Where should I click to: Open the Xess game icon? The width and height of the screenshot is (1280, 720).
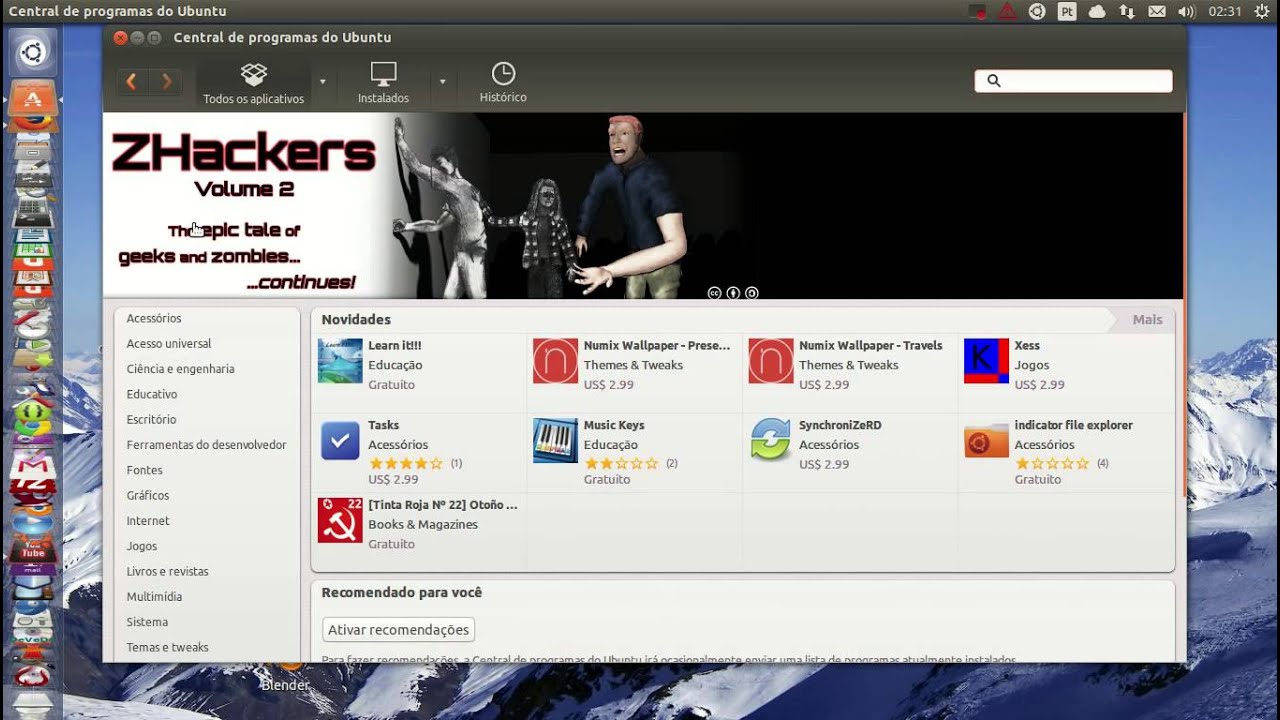click(986, 361)
